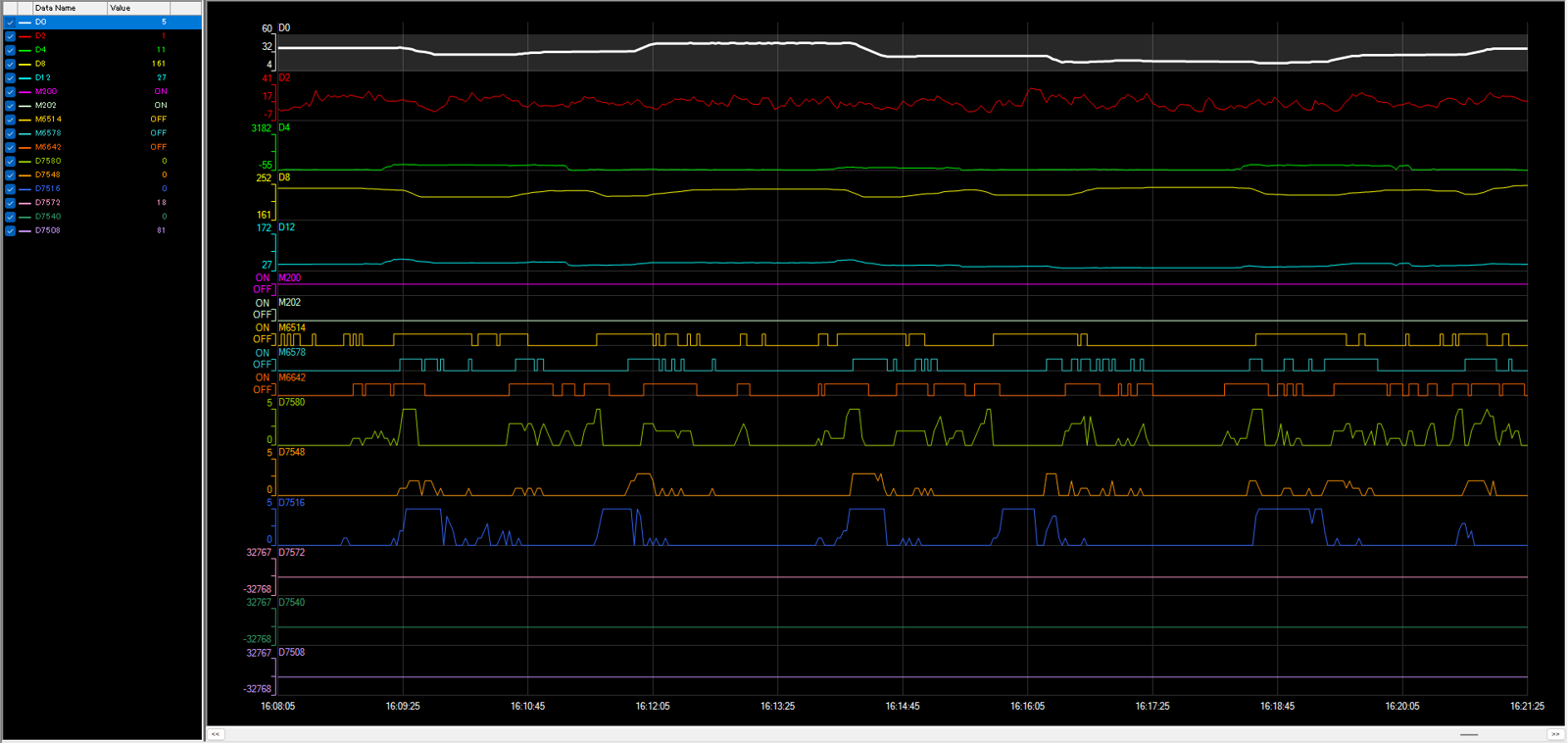Uncheck the D2 trace checkbox
The height and width of the screenshot is (743, 1568).
pyautogui.click(x=10, y=35)
